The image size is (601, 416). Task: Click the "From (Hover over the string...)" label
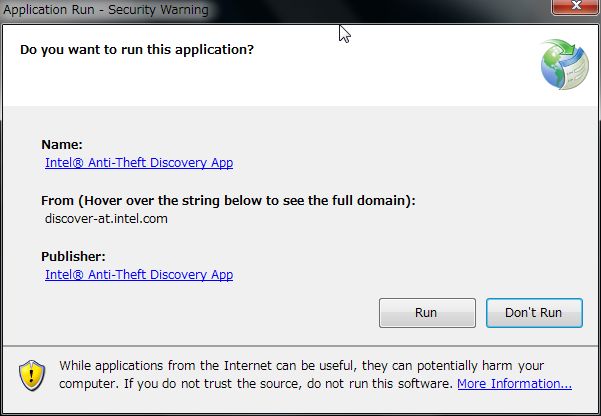(228, 200)
